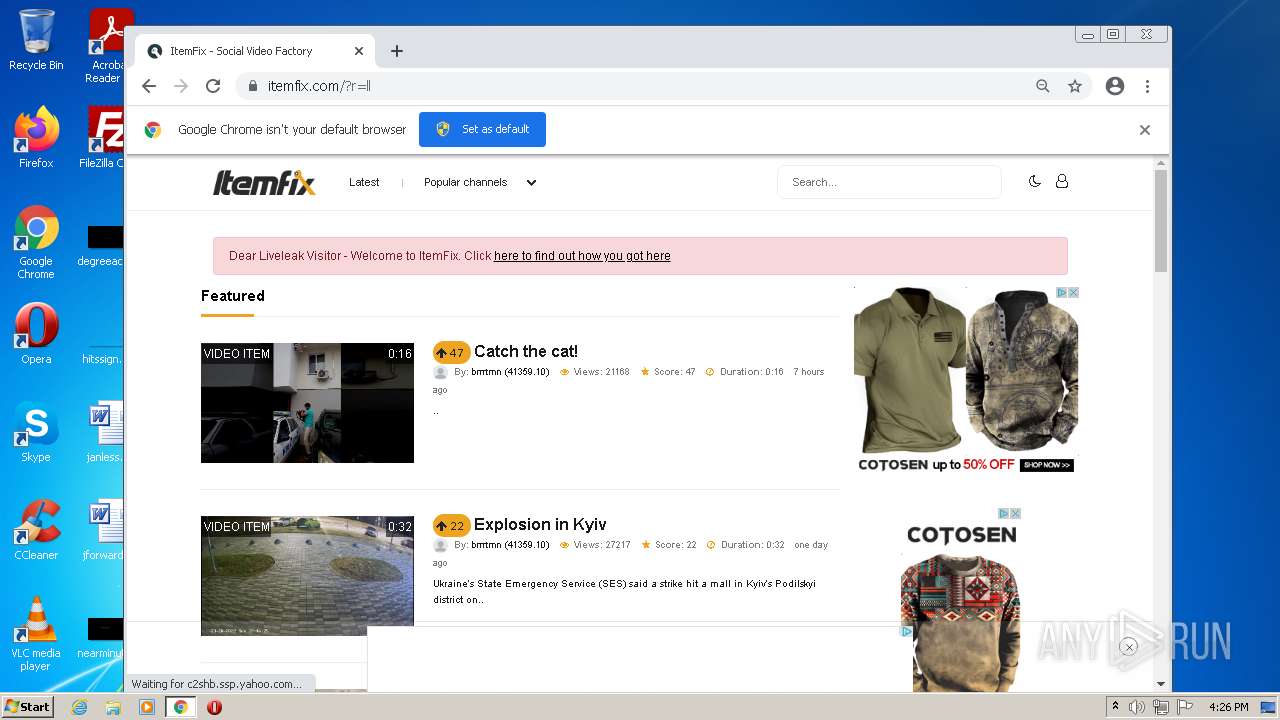This screenshot has width=1280, height=720.
Task: Click the volume tray icon
Action: 1137,707
